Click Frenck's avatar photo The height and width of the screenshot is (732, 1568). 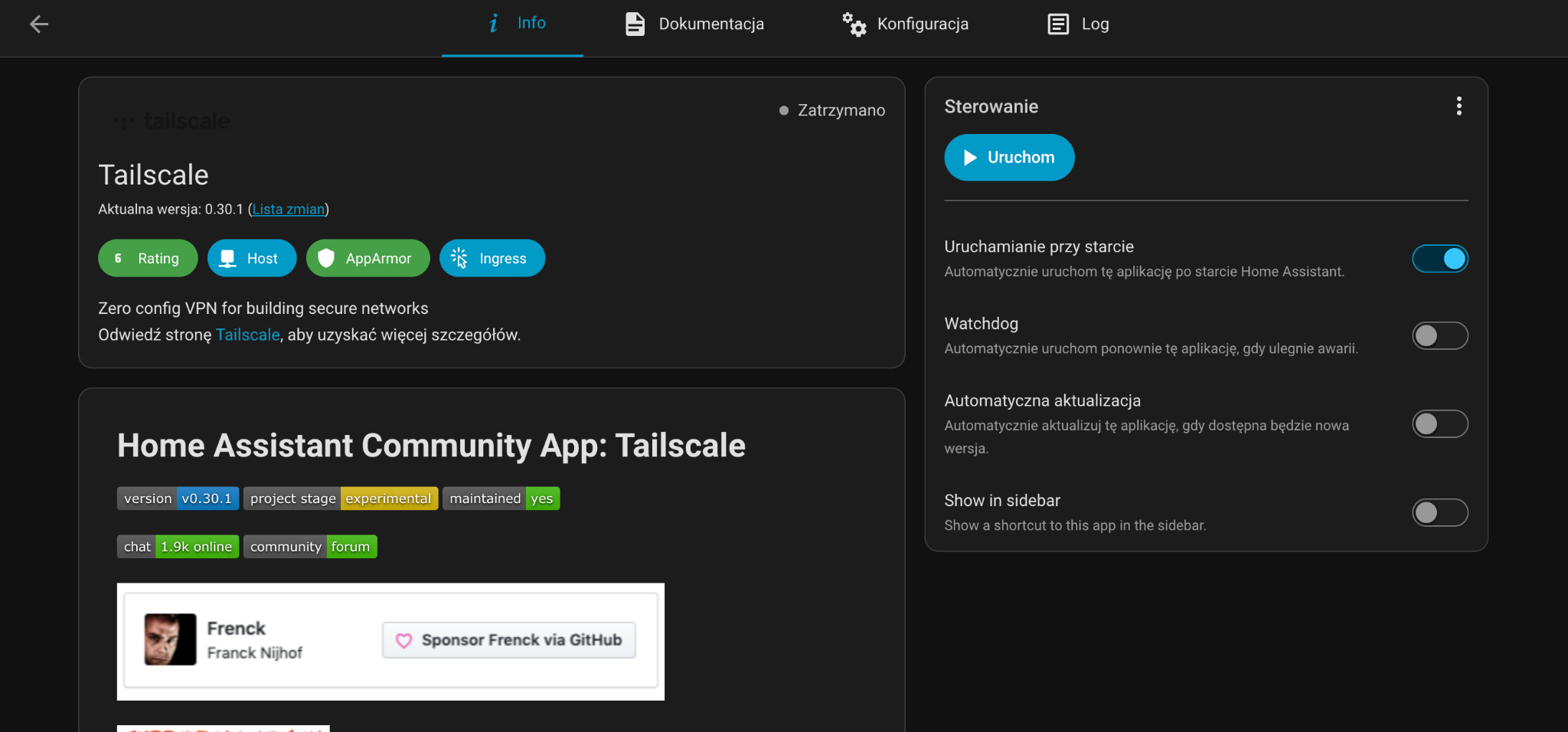tap(170, 639)
